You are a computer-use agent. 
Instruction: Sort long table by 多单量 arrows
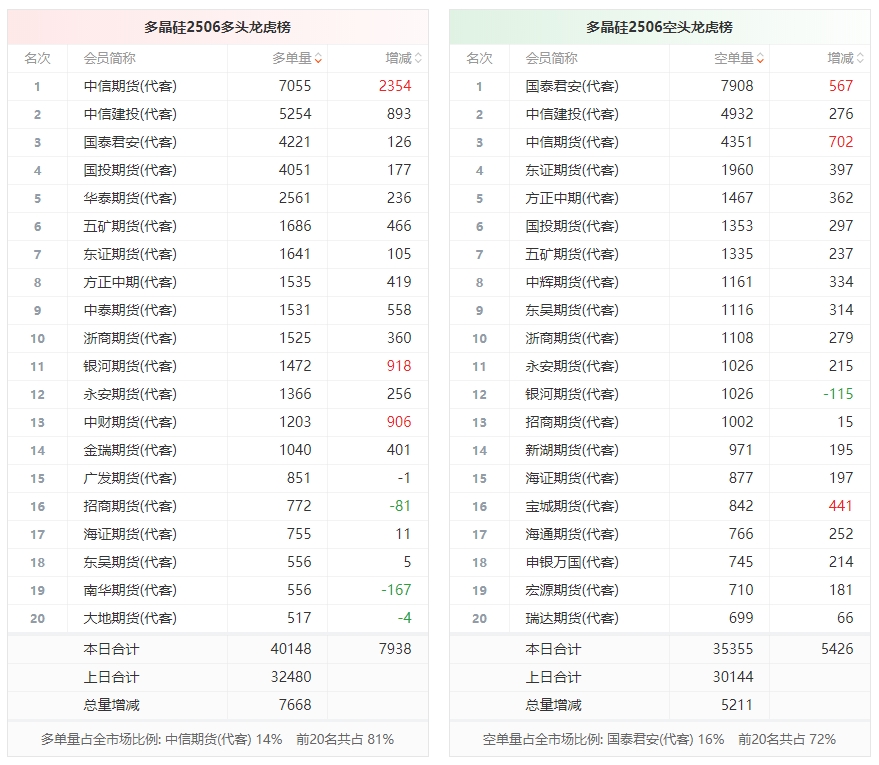(318, 58)
